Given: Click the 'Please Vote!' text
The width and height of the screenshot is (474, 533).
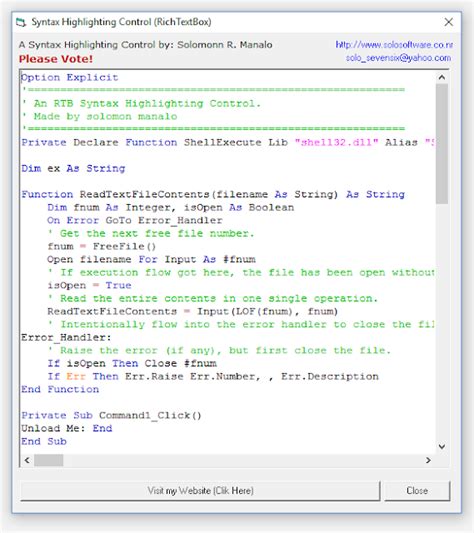Looking at the screenshot, I should coord(56,59).
